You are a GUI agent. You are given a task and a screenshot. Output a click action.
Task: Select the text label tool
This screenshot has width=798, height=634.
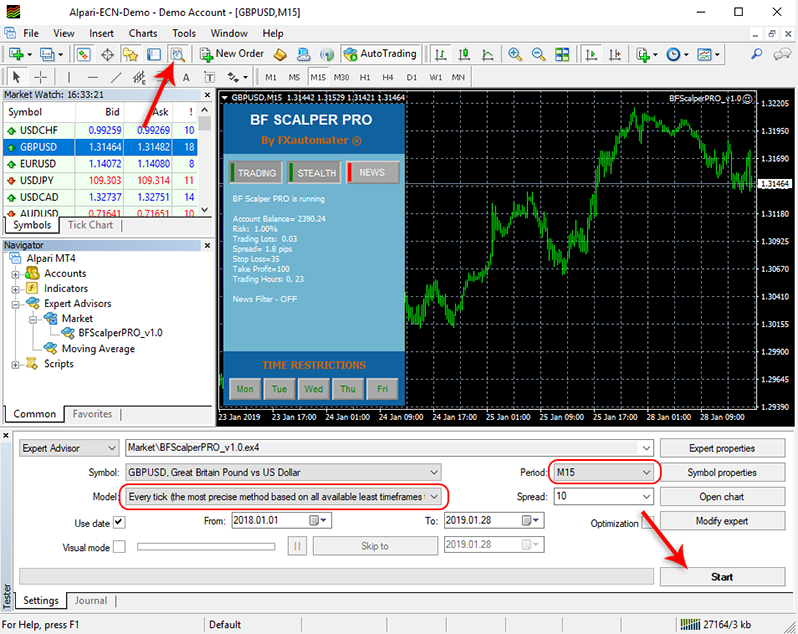coord(209,77)
